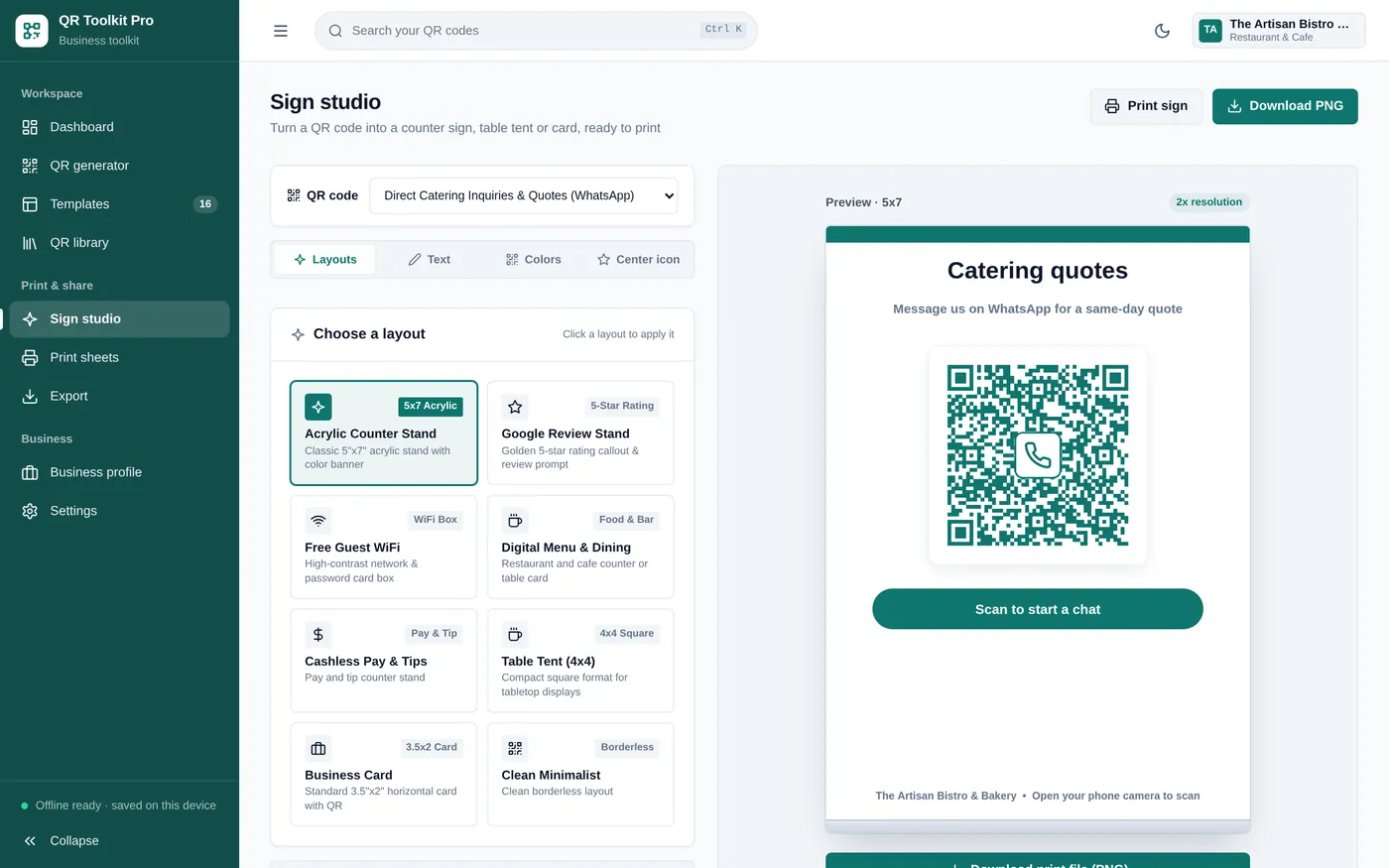Select the Free Guest WiFi layout
This screenshot has height=868, width=1389.
click(x=384, y=548)
